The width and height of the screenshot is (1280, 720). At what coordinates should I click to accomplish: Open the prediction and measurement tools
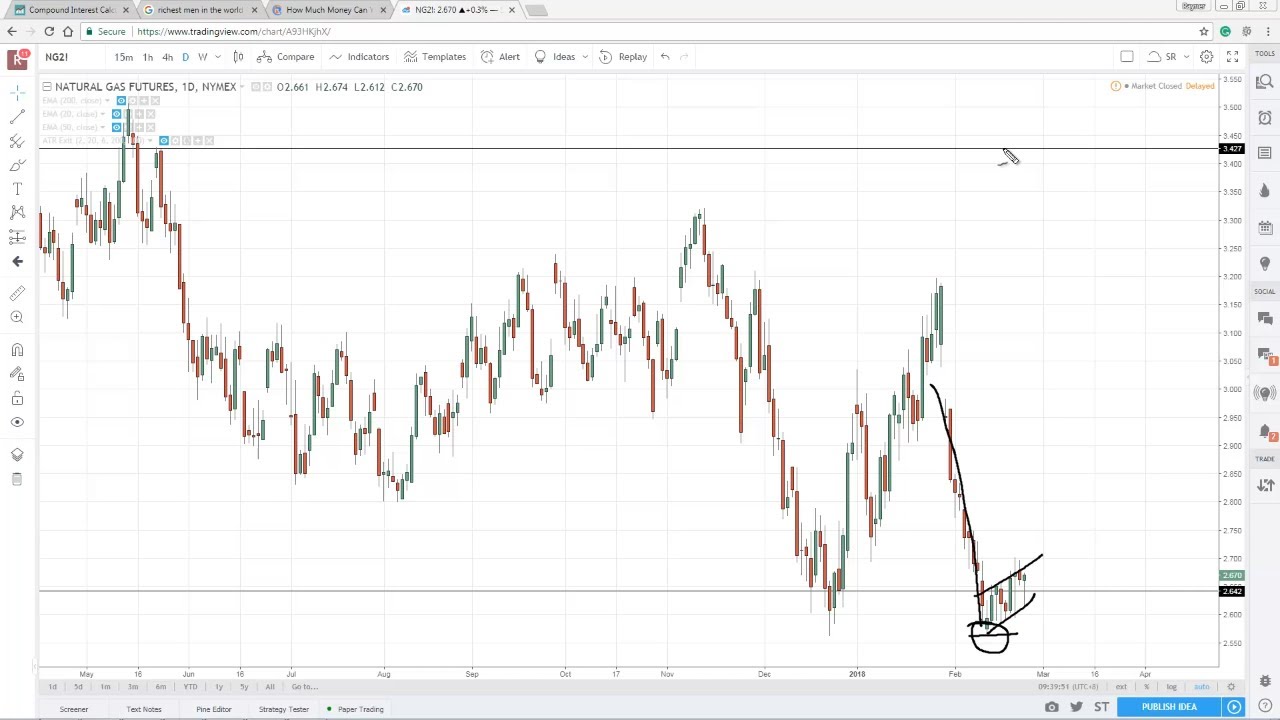point(17,236)
